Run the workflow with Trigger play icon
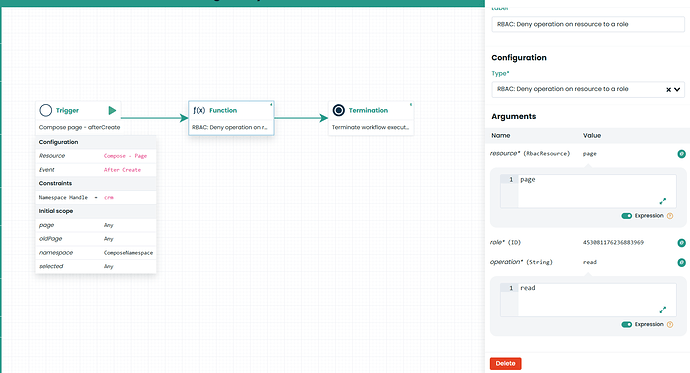 112,110
